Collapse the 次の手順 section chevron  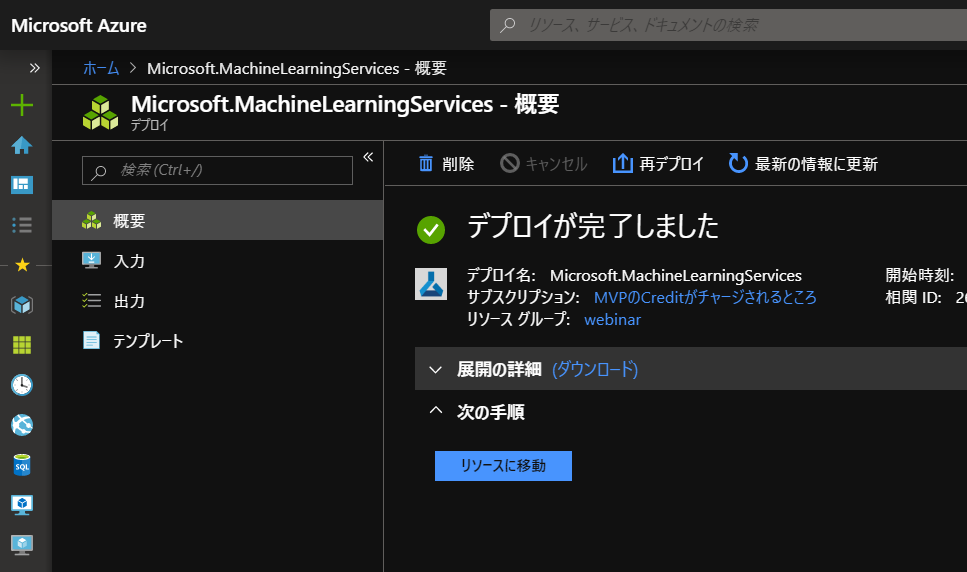click(x=435, y=411)
